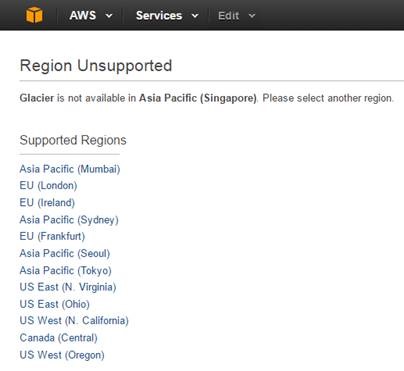Switch to US West (N. California)
Viewport: 404px width, 371px height.
[74, 321]
